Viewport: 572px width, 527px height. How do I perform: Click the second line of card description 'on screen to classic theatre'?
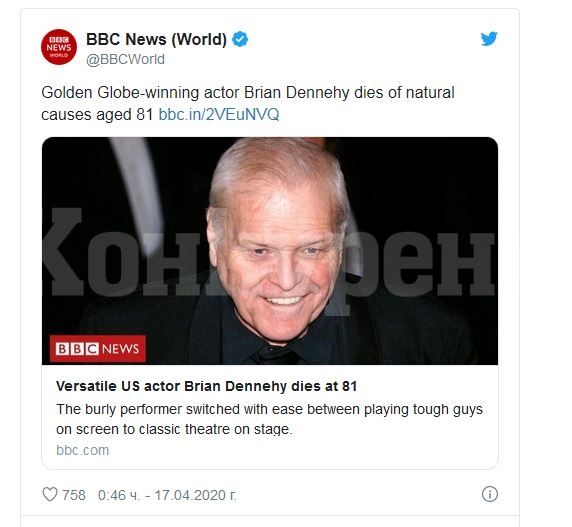click(174, 429)
